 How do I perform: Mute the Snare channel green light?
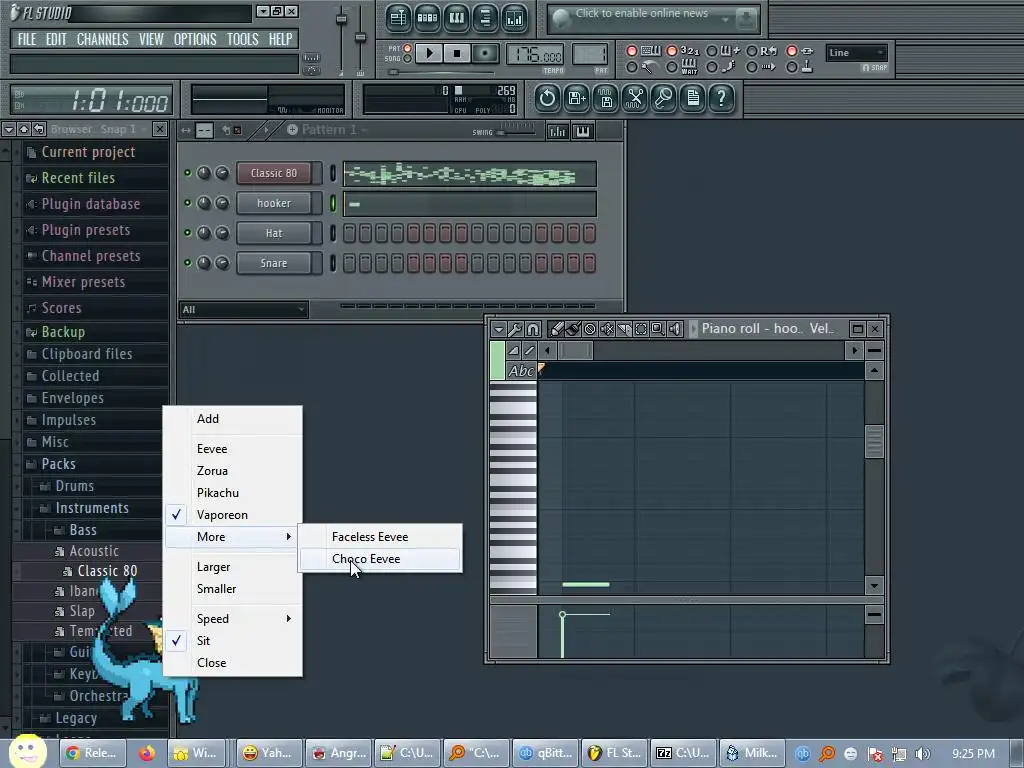(x=187, y=263)
